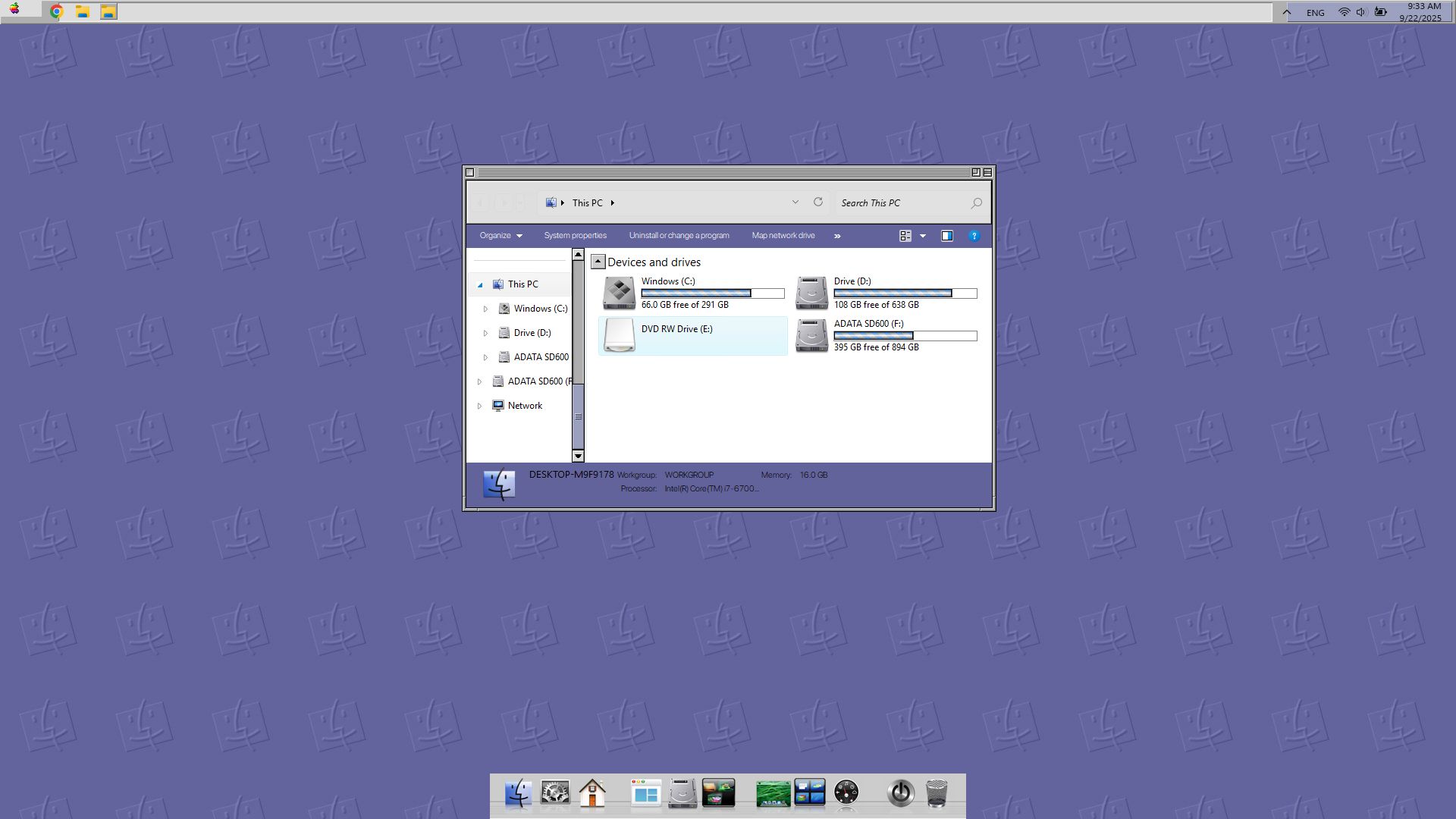Click the Windows (C:) capacity bar
The width and height of the screenshot is (1456, 819).
pos(712,293)
